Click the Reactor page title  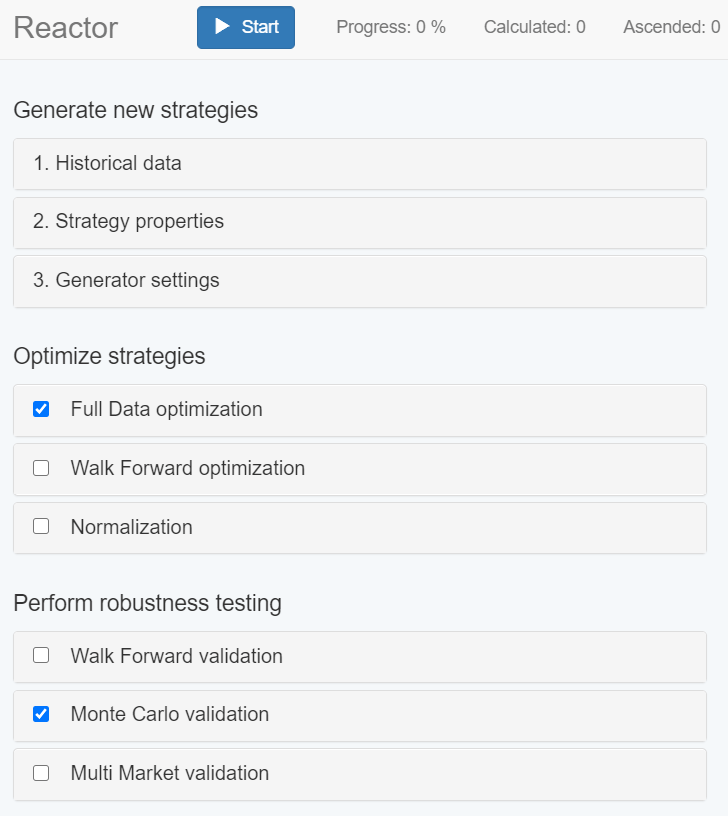(65, 28)
